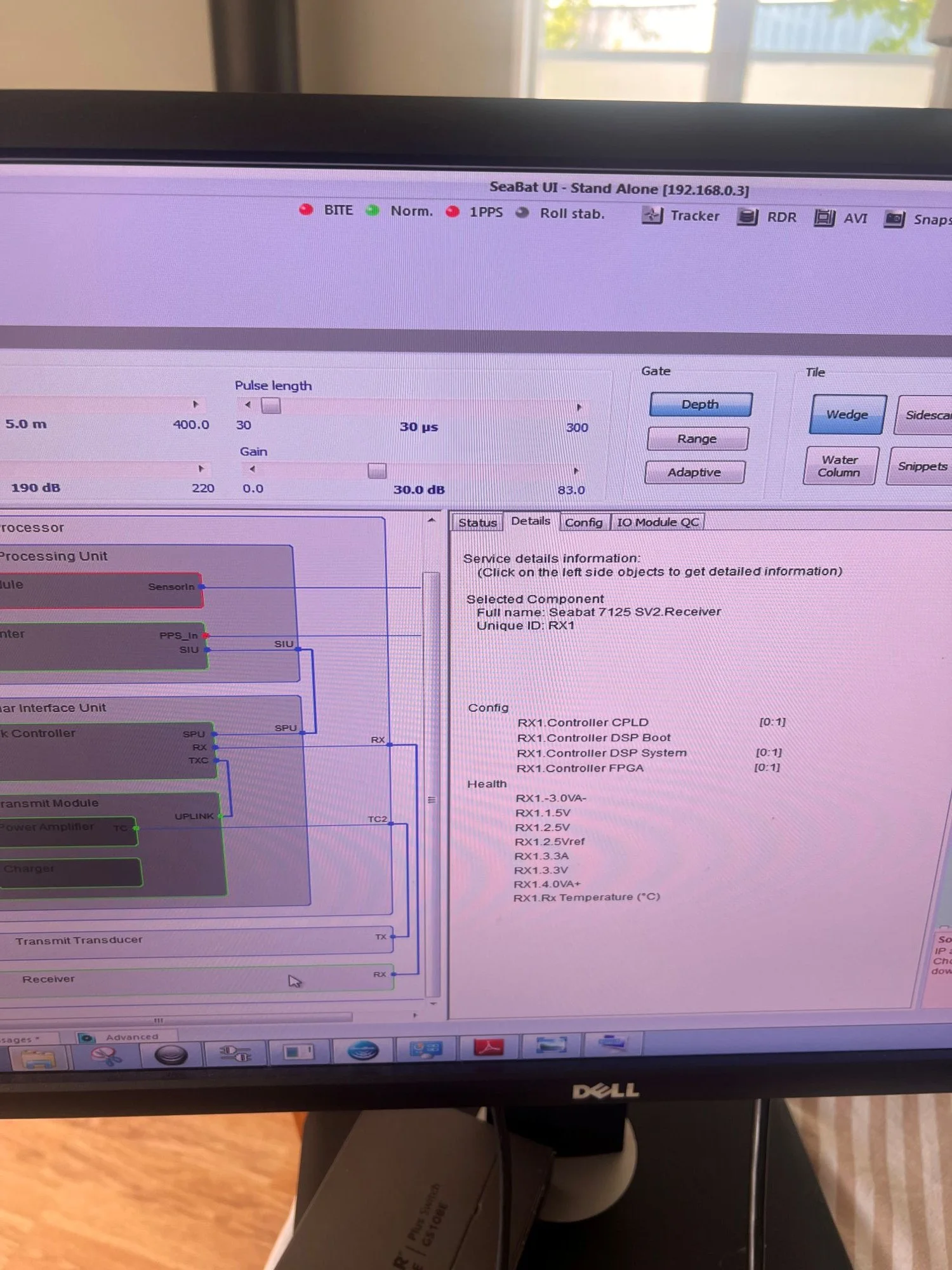This screenshot has height=1270, width=952.
Task: Decrease Gain with the left arrow
Action: click(x=253, y=469)
